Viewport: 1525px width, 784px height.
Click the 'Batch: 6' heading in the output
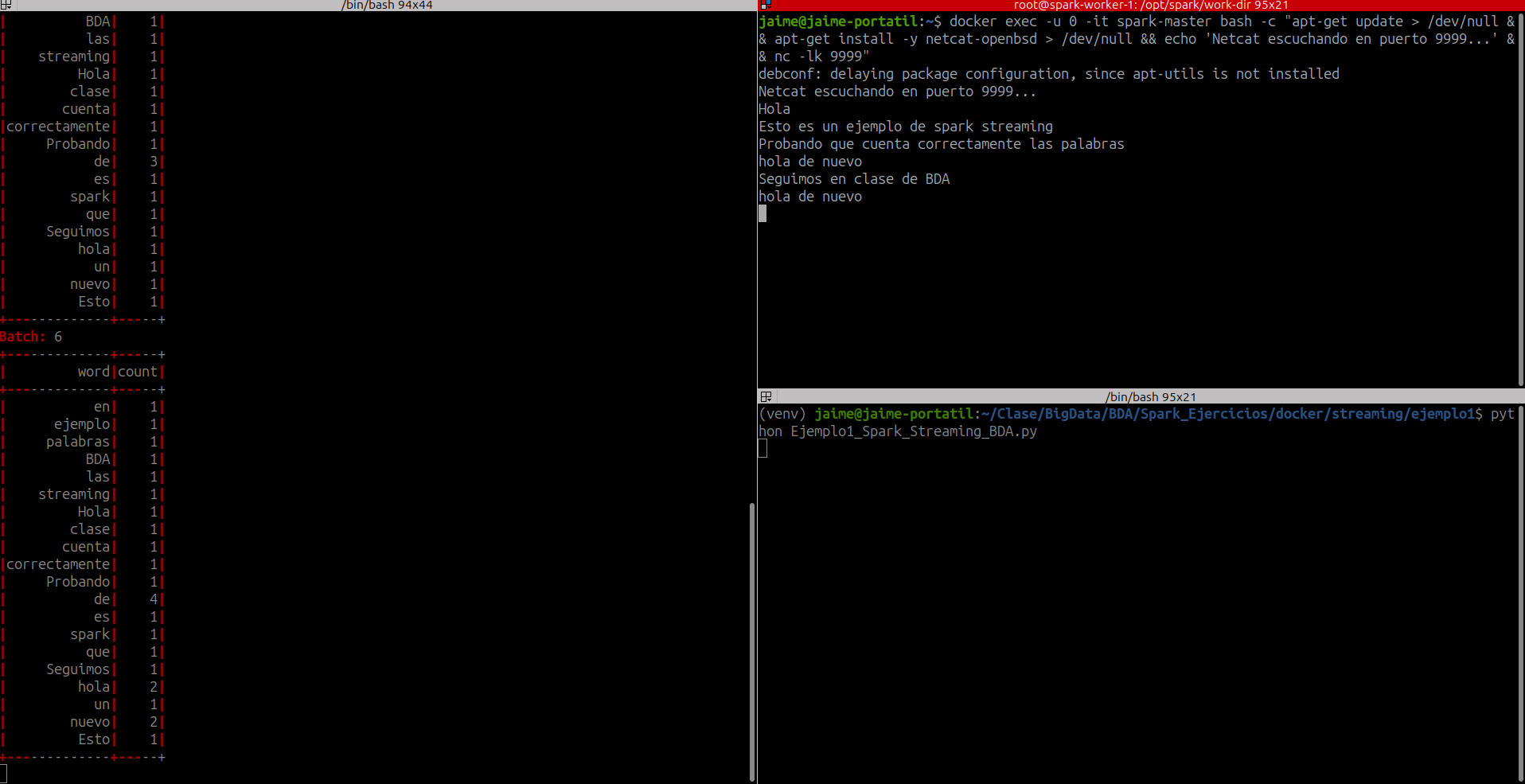click(x=31, y=337)
